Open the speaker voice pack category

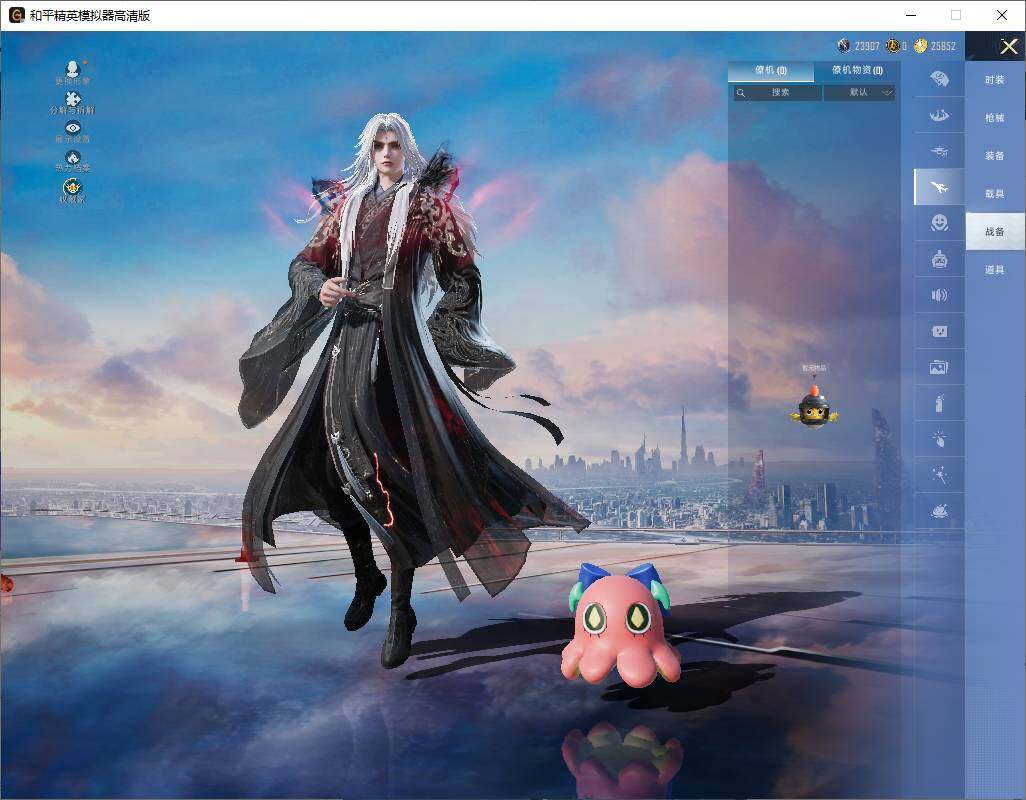pyautogui.click(x=939, y=296)
